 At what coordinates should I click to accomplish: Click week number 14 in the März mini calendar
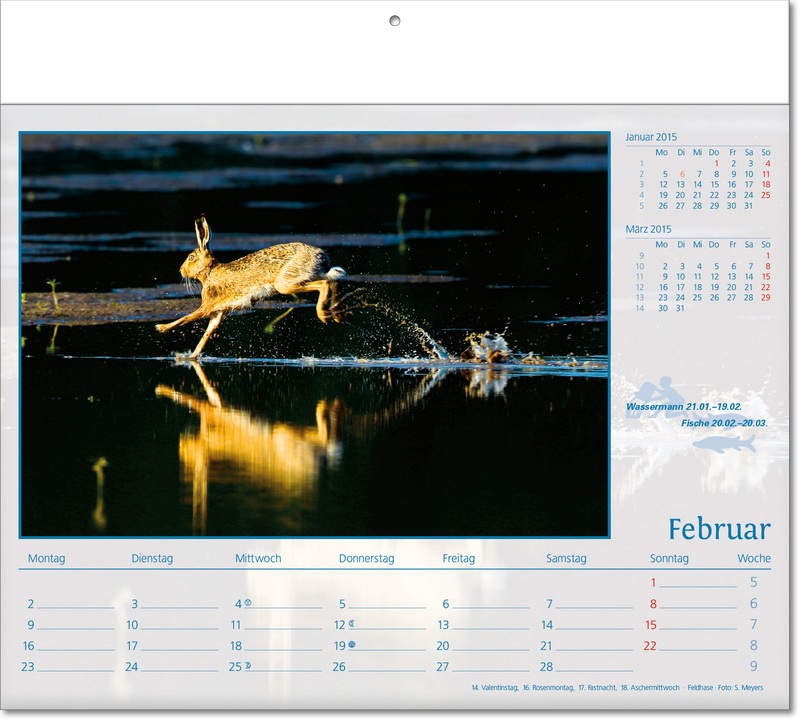(x=640, y=308)
